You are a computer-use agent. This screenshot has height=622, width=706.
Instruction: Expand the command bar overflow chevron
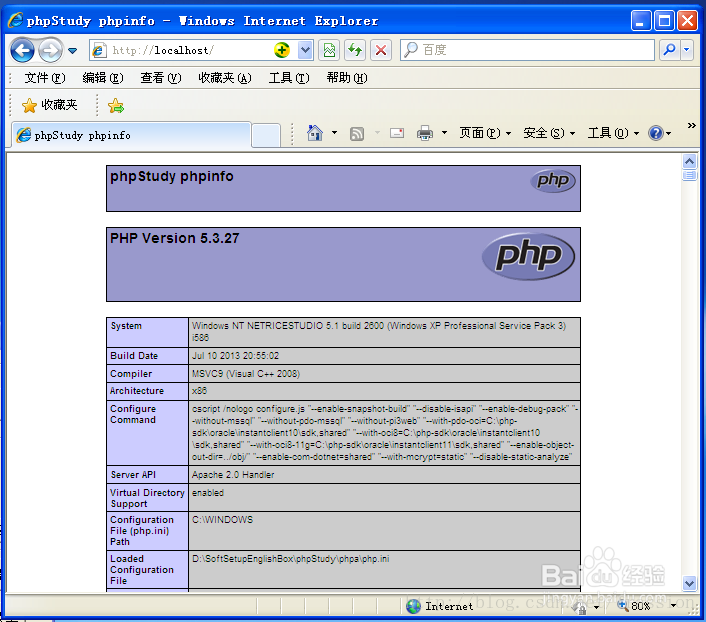pyautogui.click(x=692, y=126)
